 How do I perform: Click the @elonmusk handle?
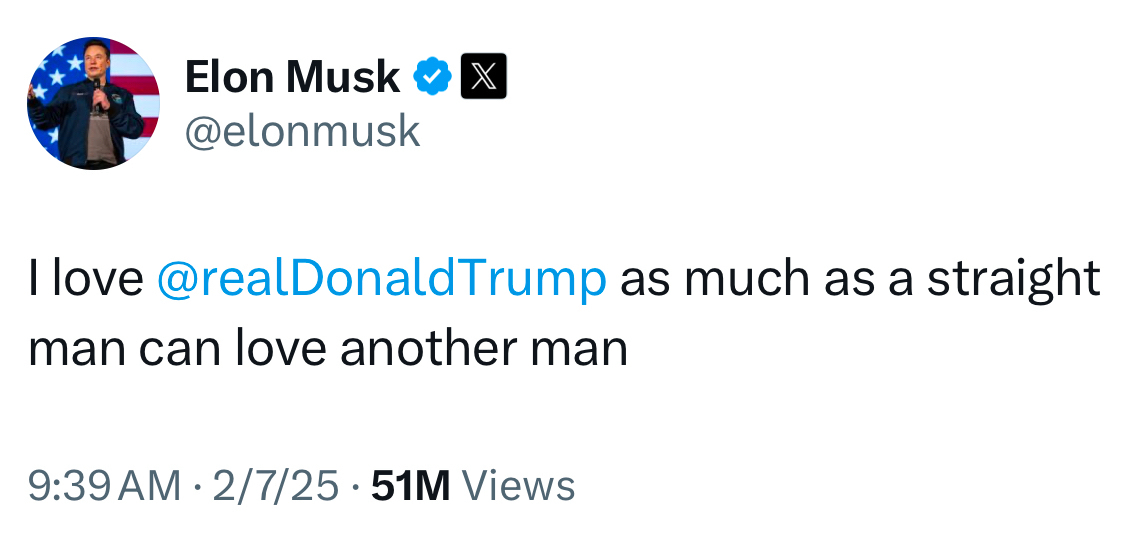tap(302, 131)
